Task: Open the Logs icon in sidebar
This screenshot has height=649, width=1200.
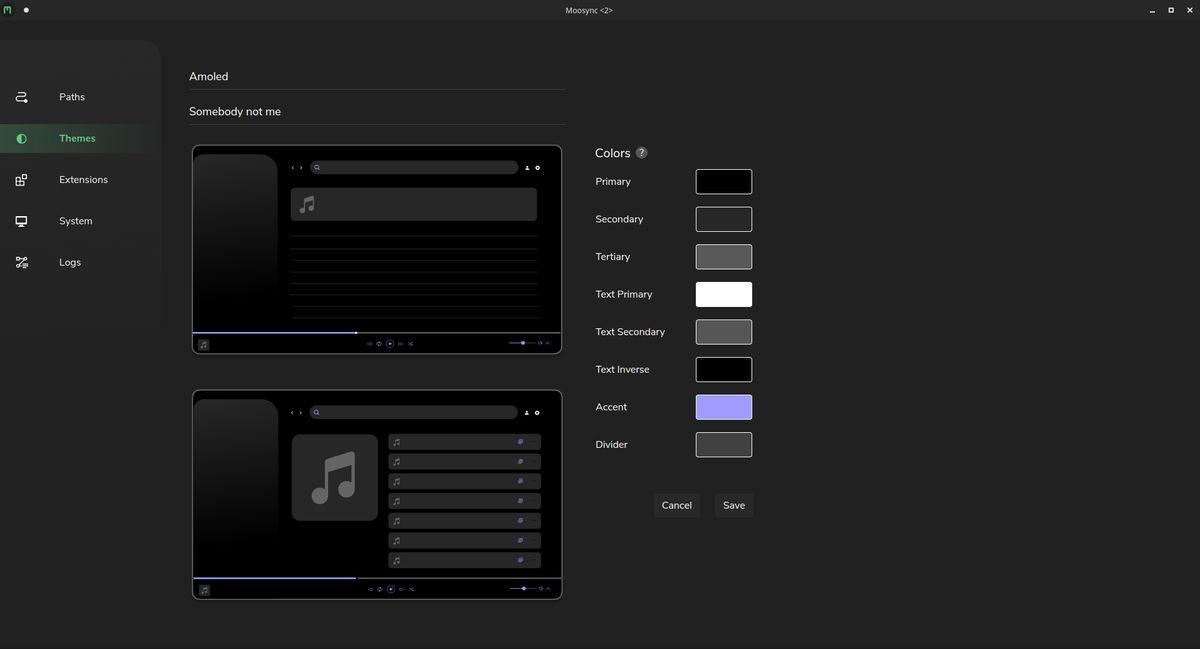Action: 21,263
